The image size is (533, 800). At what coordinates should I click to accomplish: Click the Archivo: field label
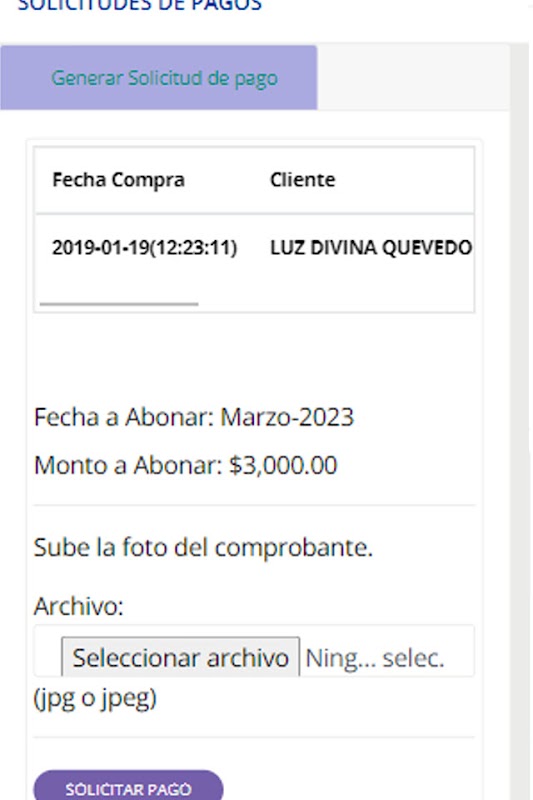coord(79,607)
